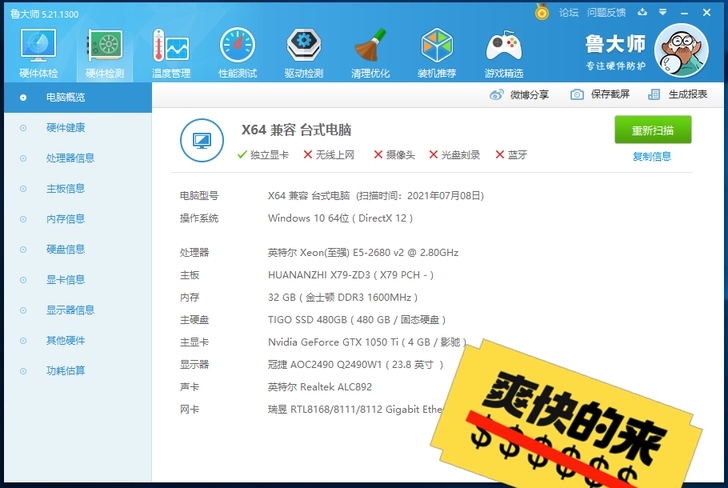Select 处理器信息 in sidebar
The height and width of the screenshot is (488, 728).
tap(78, 158)
